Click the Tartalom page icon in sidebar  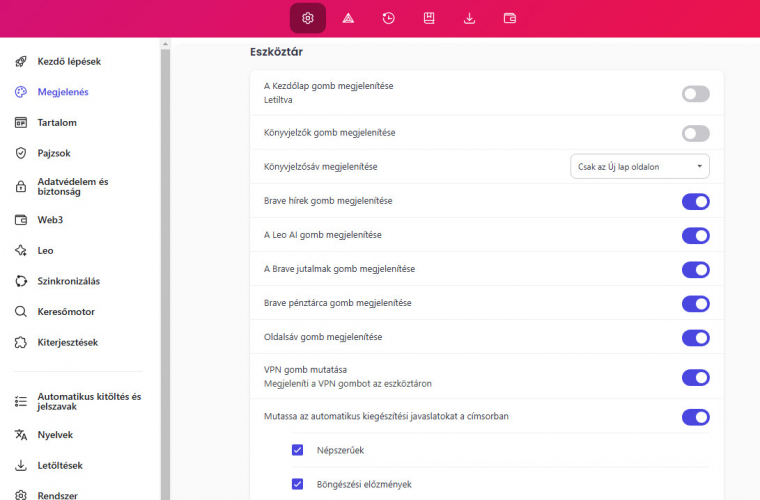tap(21, 123)
